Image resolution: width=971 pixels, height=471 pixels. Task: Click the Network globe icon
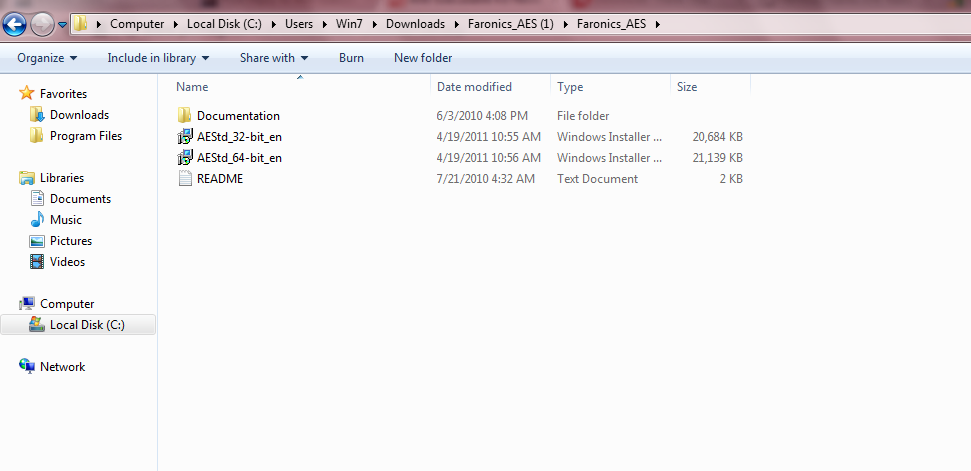pos(27,366)
